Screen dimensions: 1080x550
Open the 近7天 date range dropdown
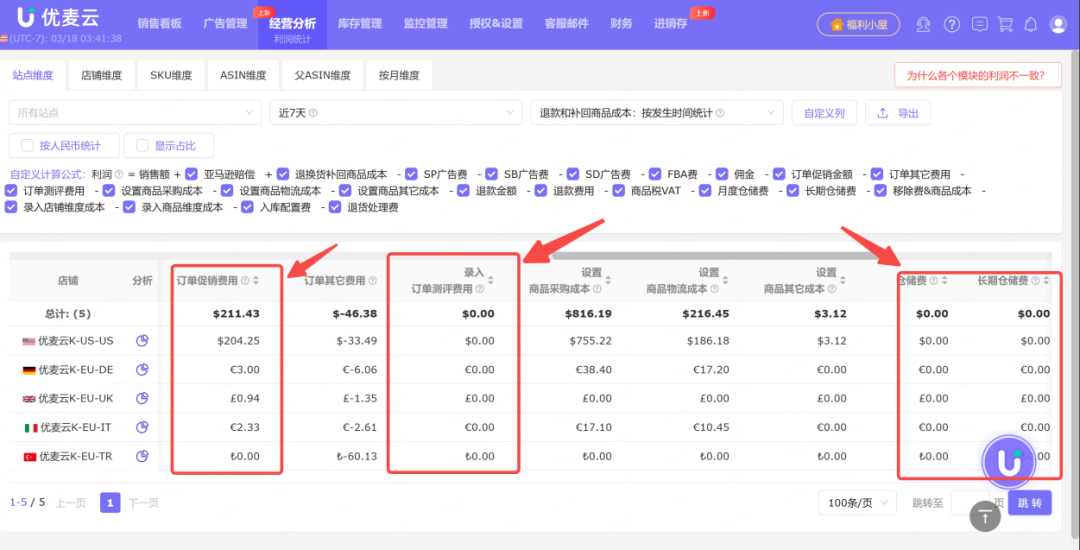396,113
